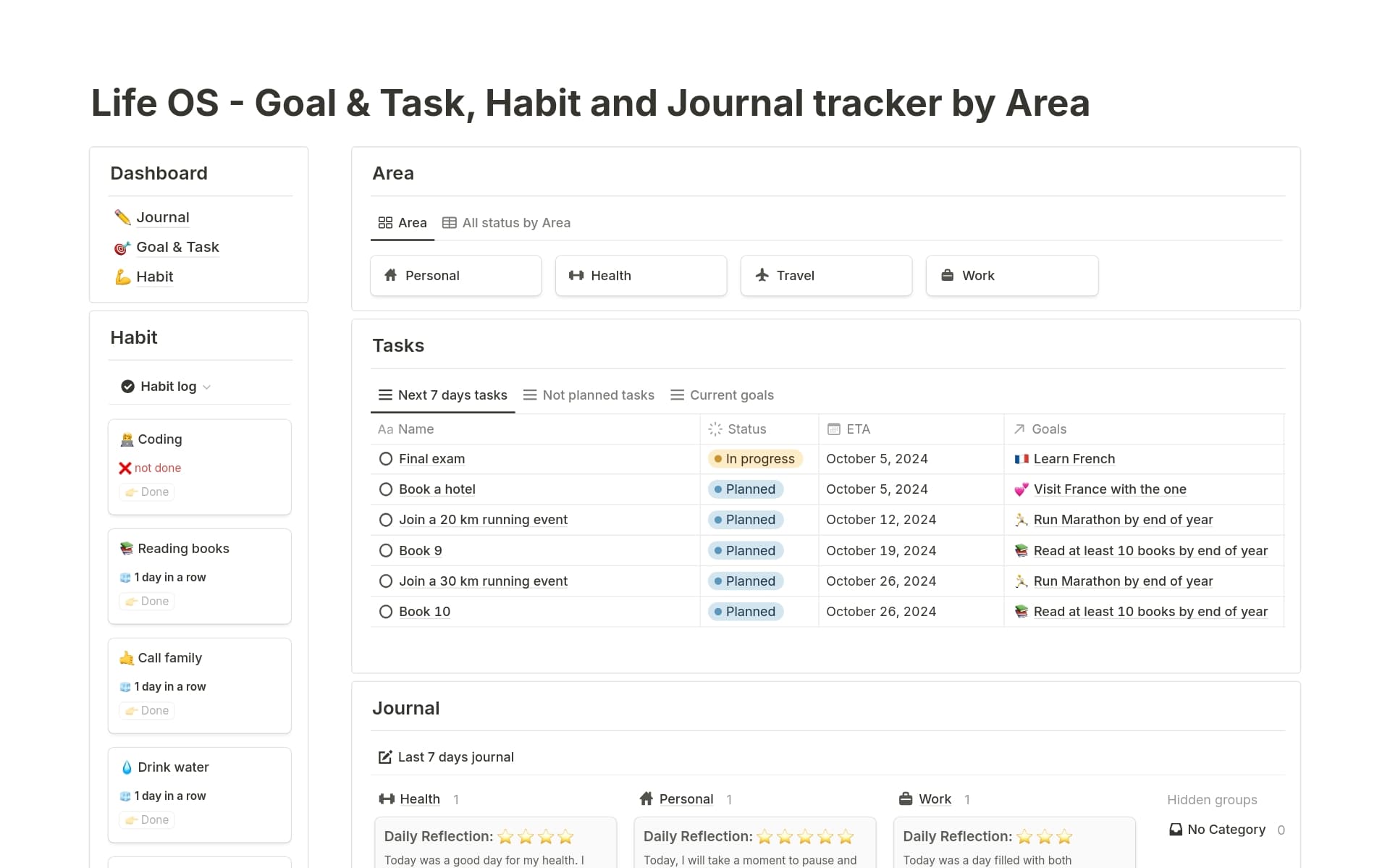Screen dimensions: 1390x868
Task: Click the house icon on Personal card
Action: (x=391, y=275)
